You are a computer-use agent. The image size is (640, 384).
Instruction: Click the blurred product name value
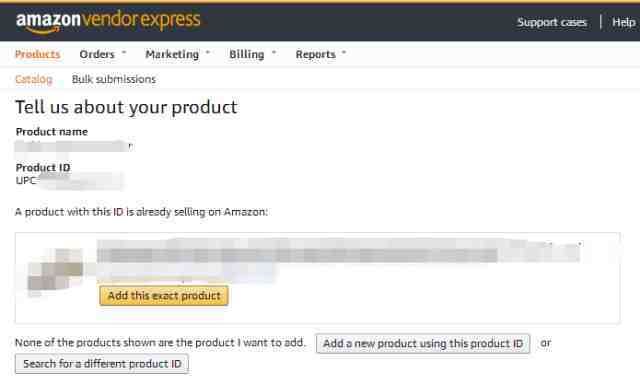73,146
